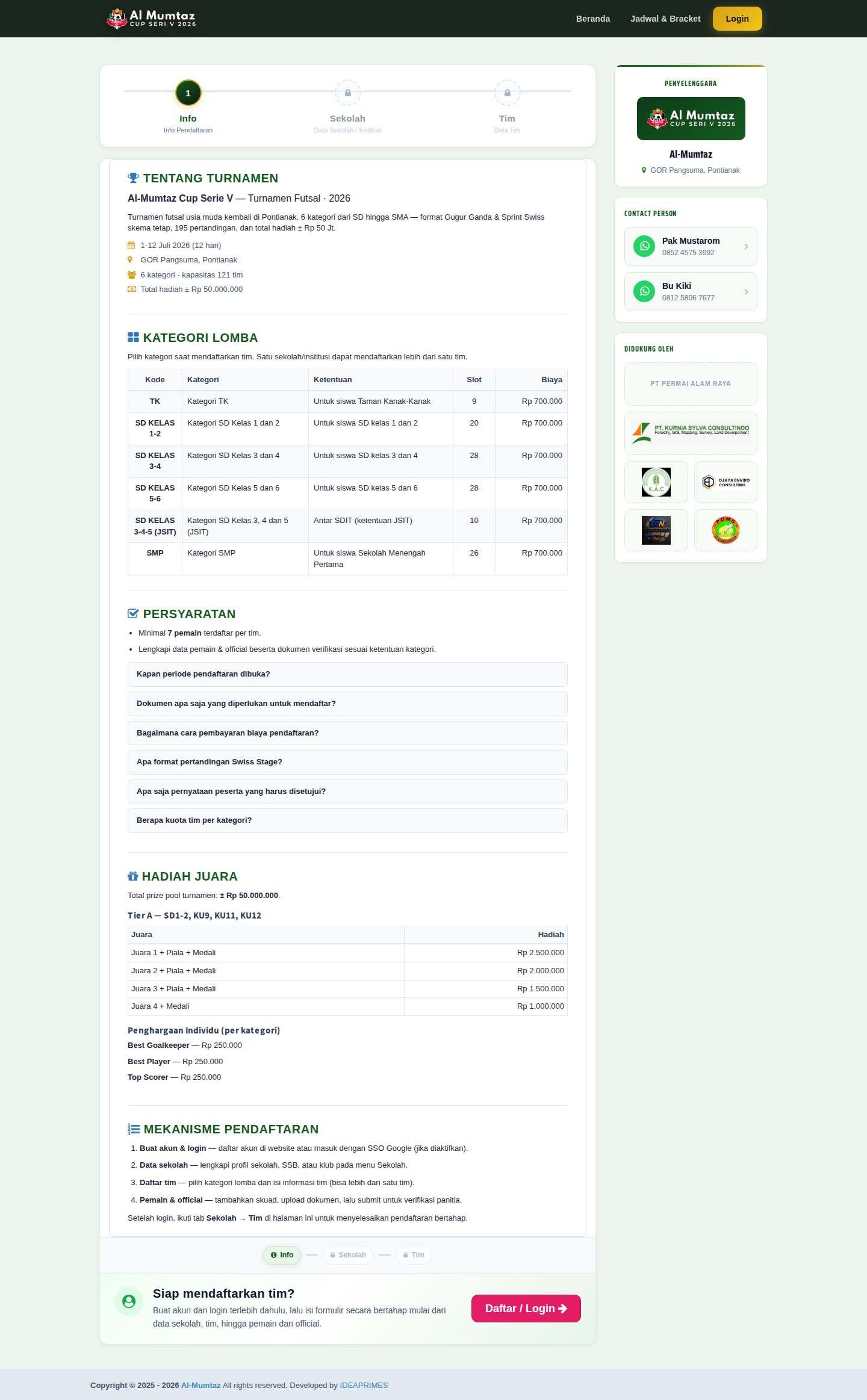Select the locked Sekolah step icon
The height and width of the screenshot is (1400, 867).
347,93
